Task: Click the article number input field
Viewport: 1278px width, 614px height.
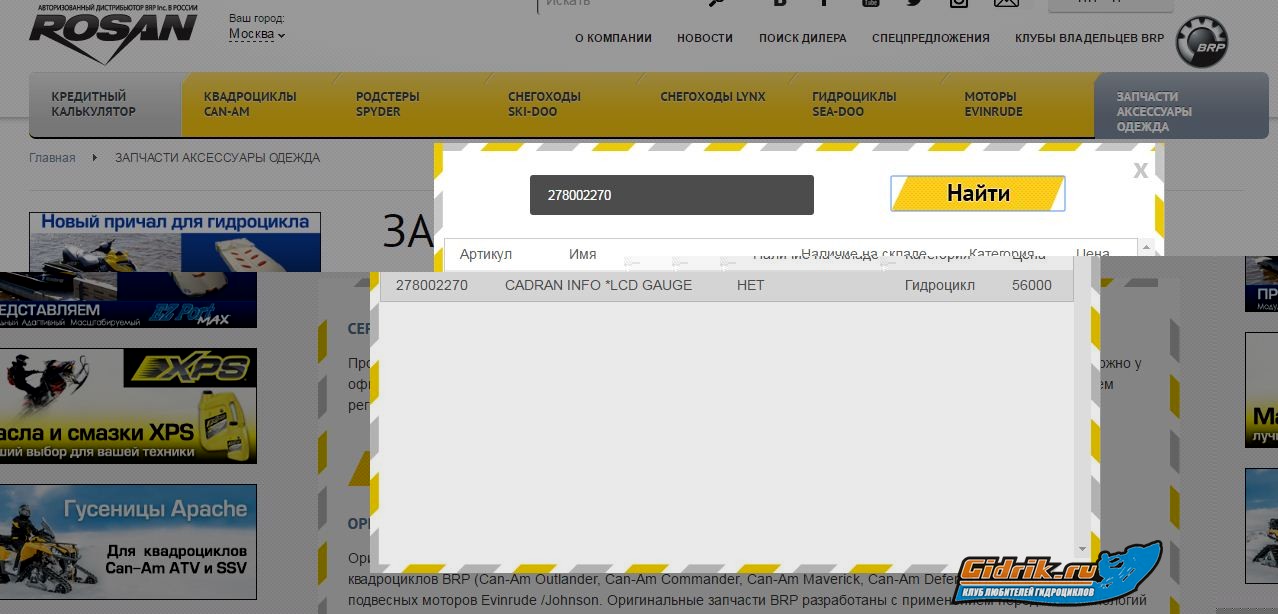Action: [671, 195]
